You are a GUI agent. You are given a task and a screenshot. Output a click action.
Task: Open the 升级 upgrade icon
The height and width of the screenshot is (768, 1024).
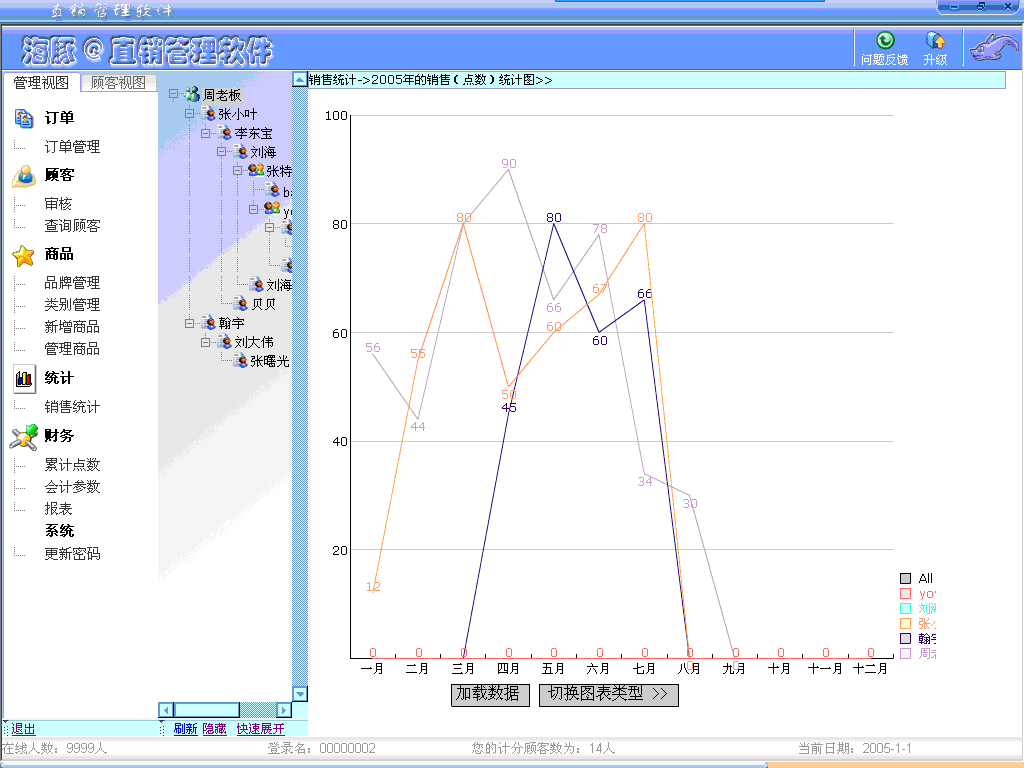pyautogui.click(x=935, y=40)
